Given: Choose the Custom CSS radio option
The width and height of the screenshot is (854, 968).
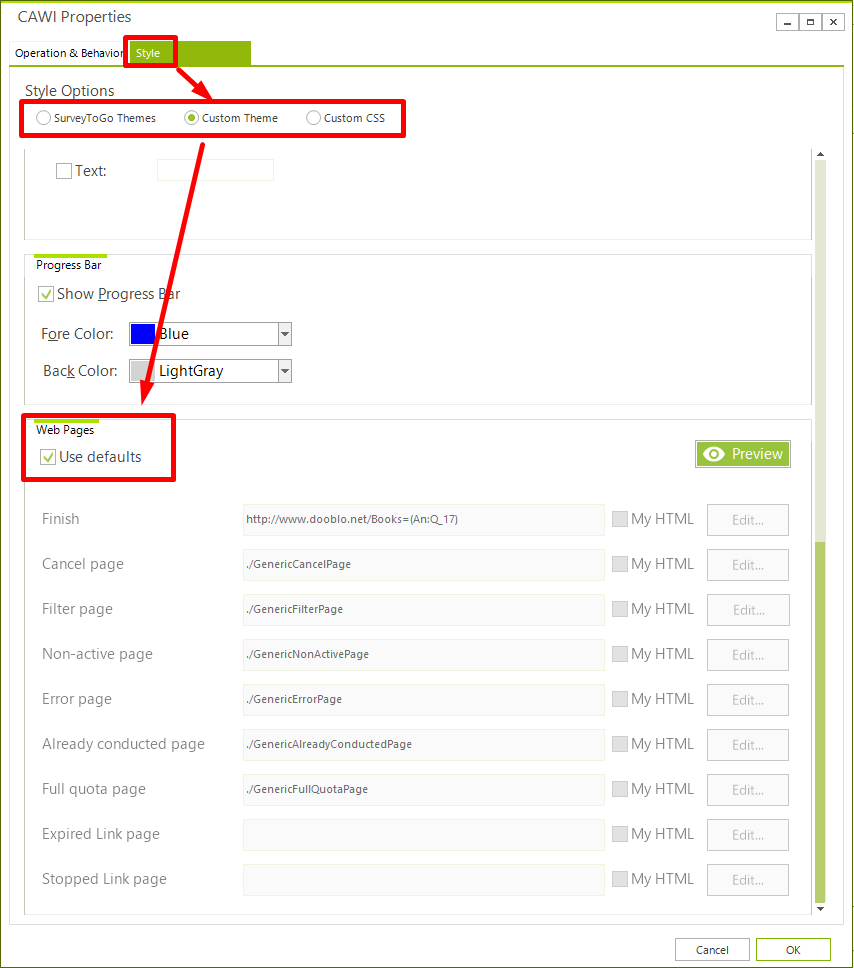Looking at the screenshot, I should click(x=314, y=118).
